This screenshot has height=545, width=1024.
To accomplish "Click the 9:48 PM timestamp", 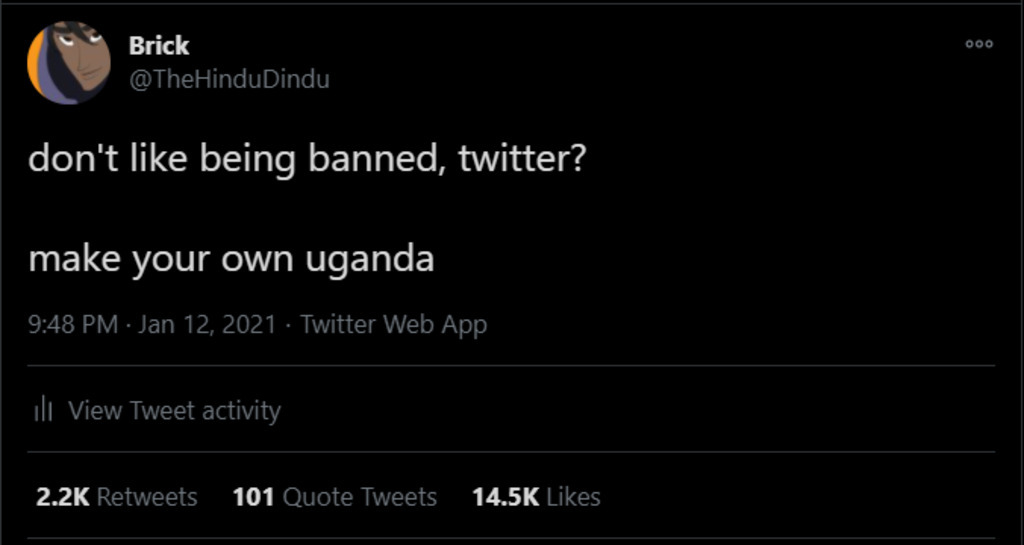I will pos(72,324).
